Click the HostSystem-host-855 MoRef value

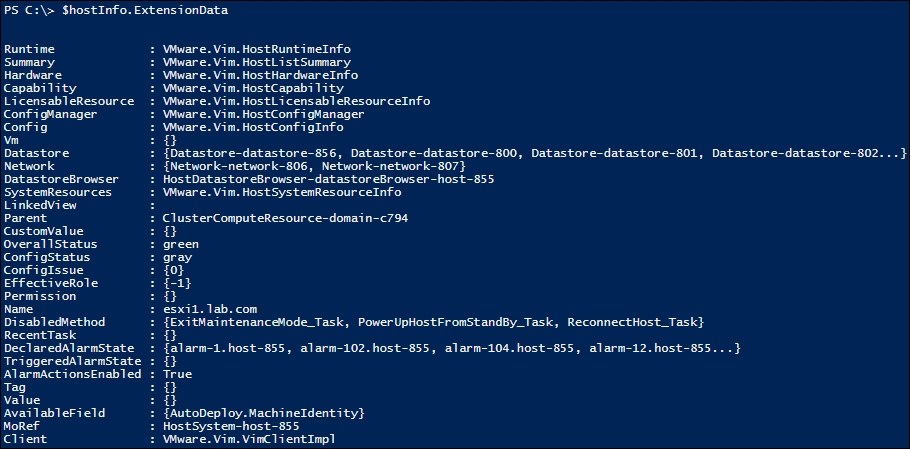[x=232, y=426]
